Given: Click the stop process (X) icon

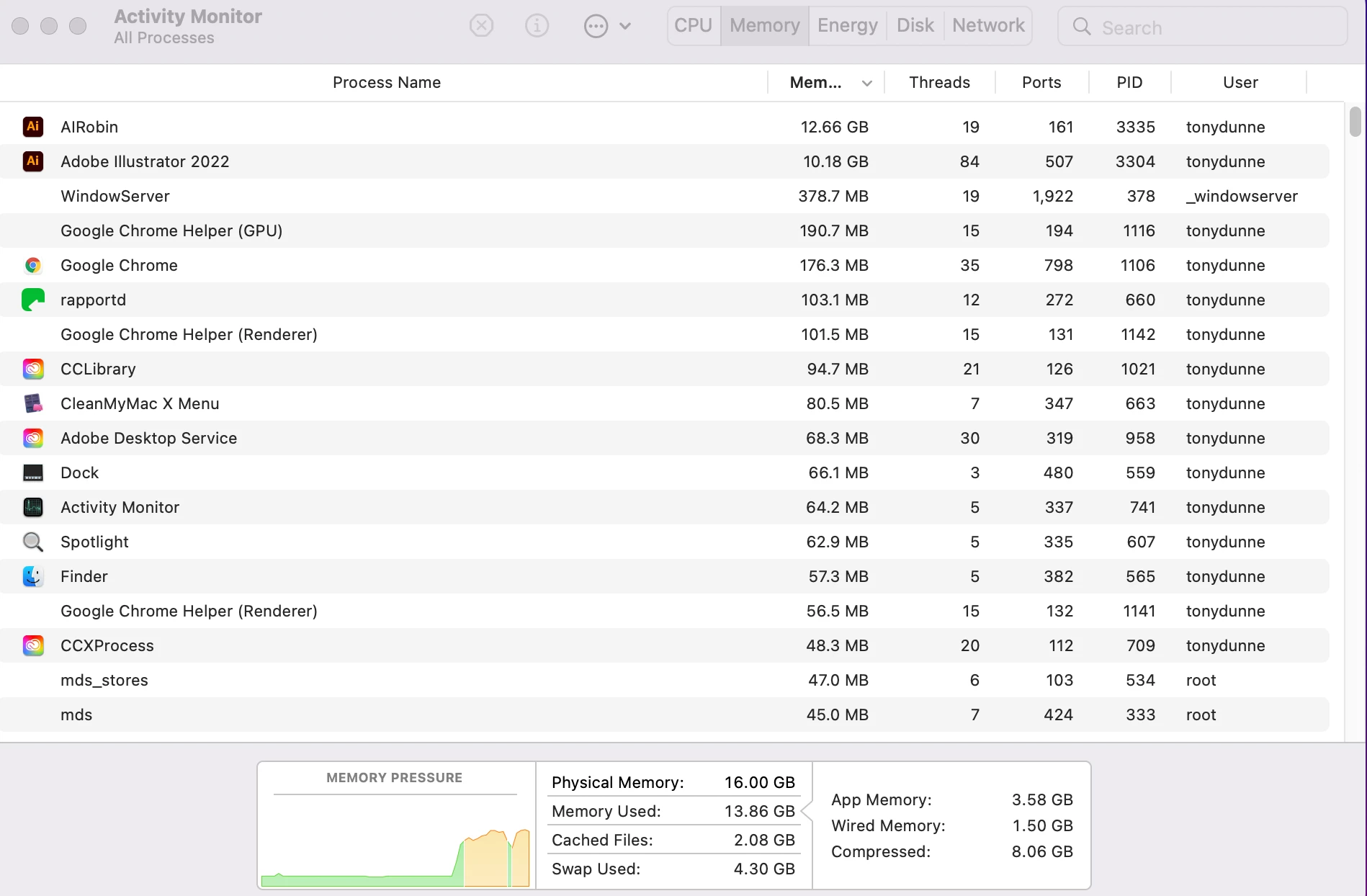Looking at the screenshot, I should point(481,26).
